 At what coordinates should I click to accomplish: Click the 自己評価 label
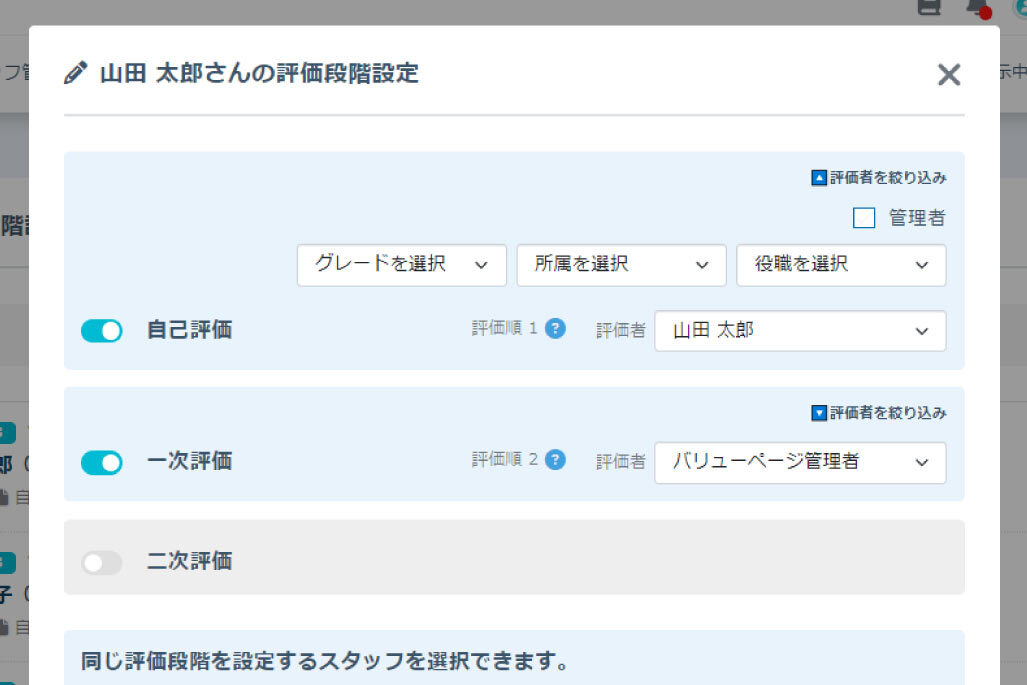pos(189,330)
